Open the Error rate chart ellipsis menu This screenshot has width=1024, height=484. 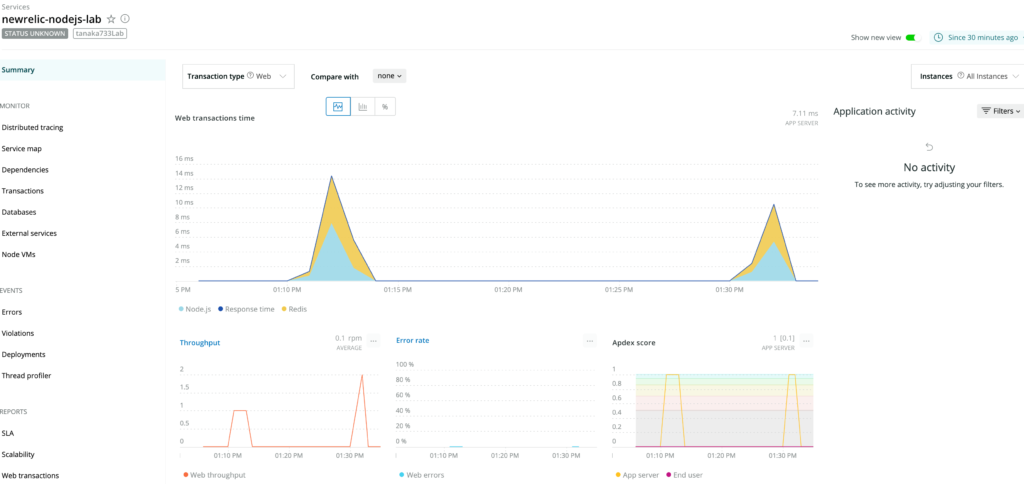tap(590, 341)
